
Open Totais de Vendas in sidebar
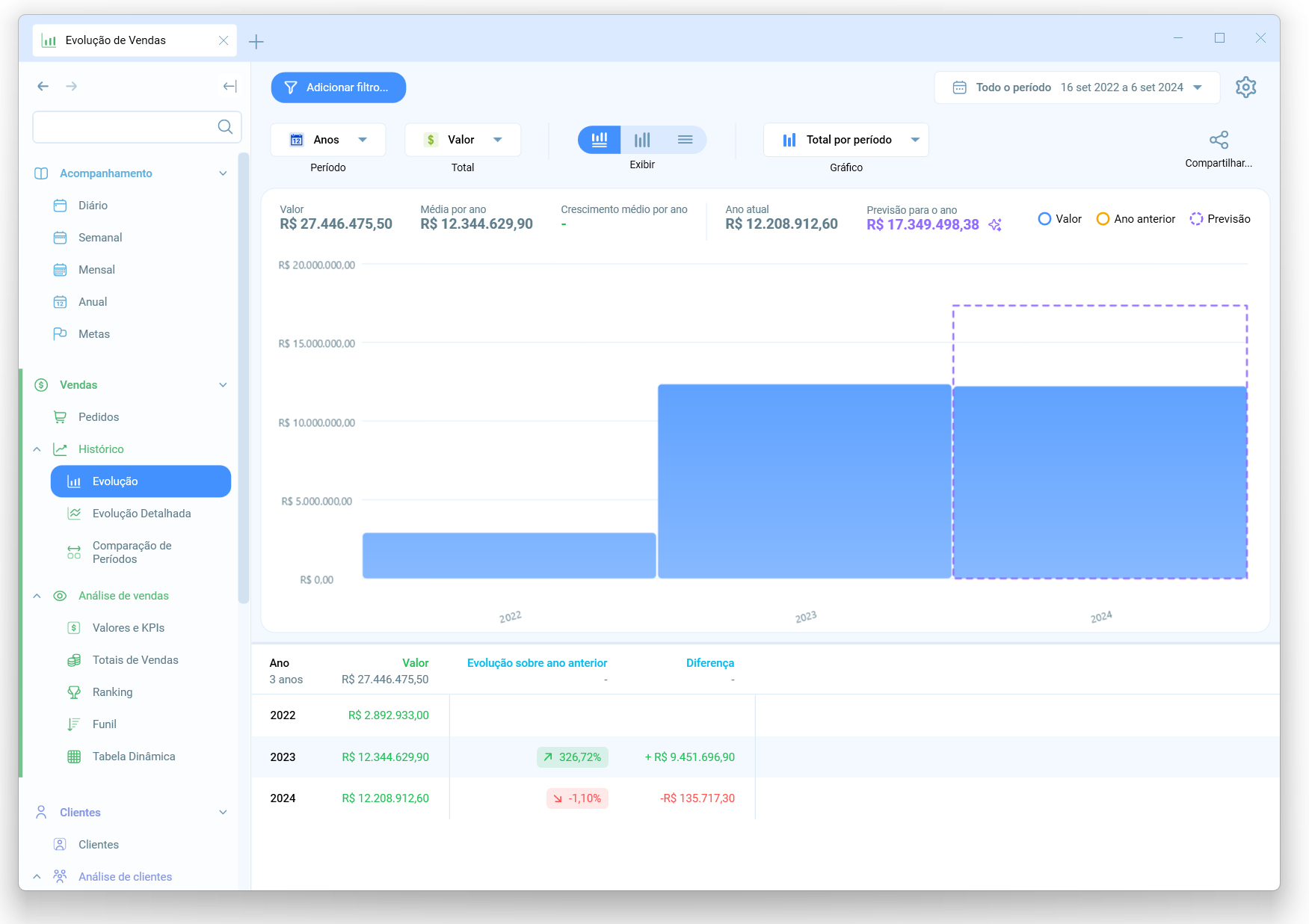click(x=135, y=660)
